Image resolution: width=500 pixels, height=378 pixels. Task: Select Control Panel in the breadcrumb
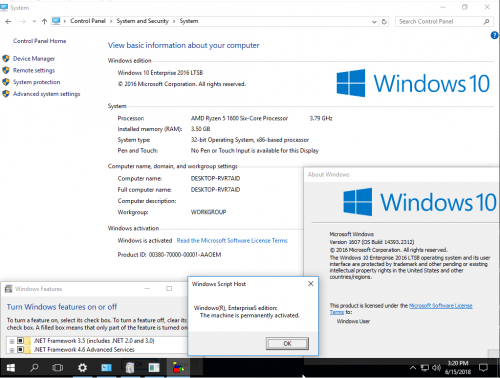coord(88,21)
